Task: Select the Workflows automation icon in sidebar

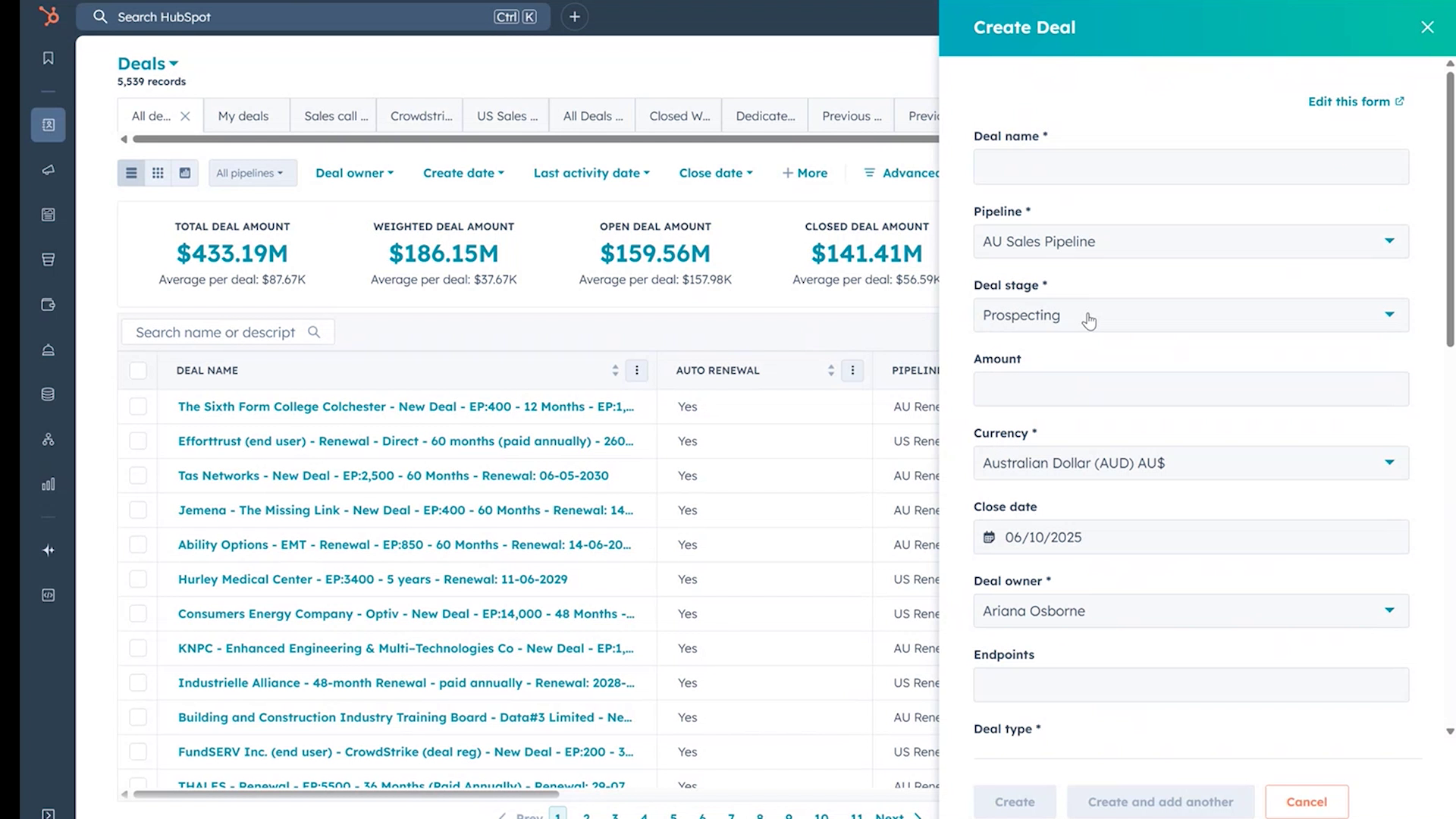Action: (x=48, y=439)
